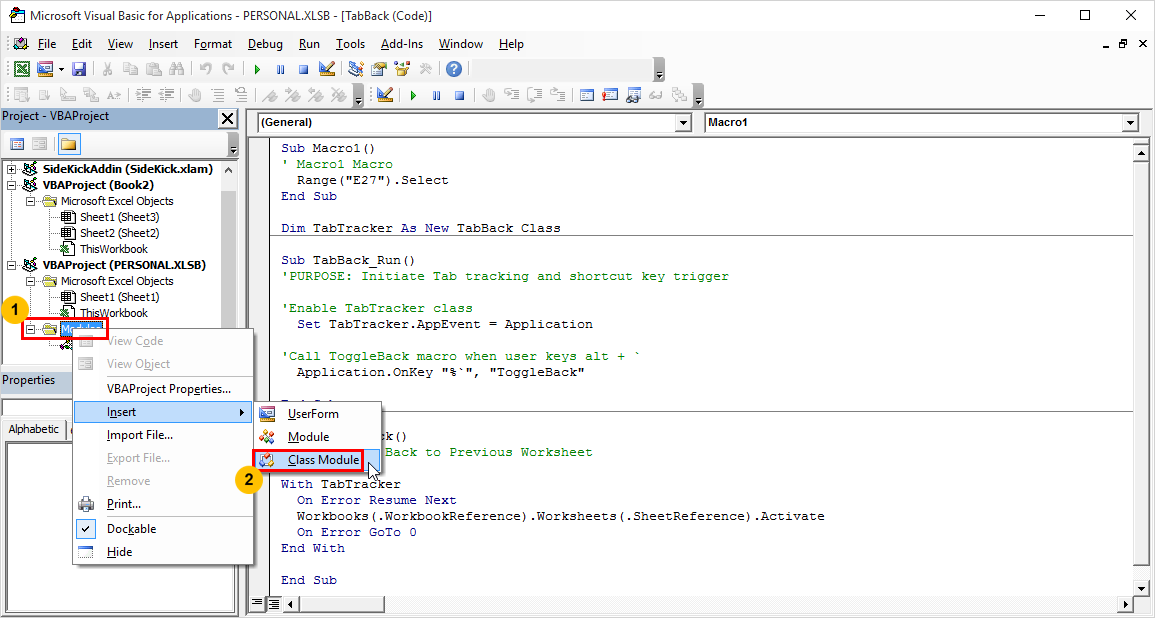Viewport: 1155px width, 618px height.
Task: Step Into code on the Debug toolbar
Action: pos(513,94)
